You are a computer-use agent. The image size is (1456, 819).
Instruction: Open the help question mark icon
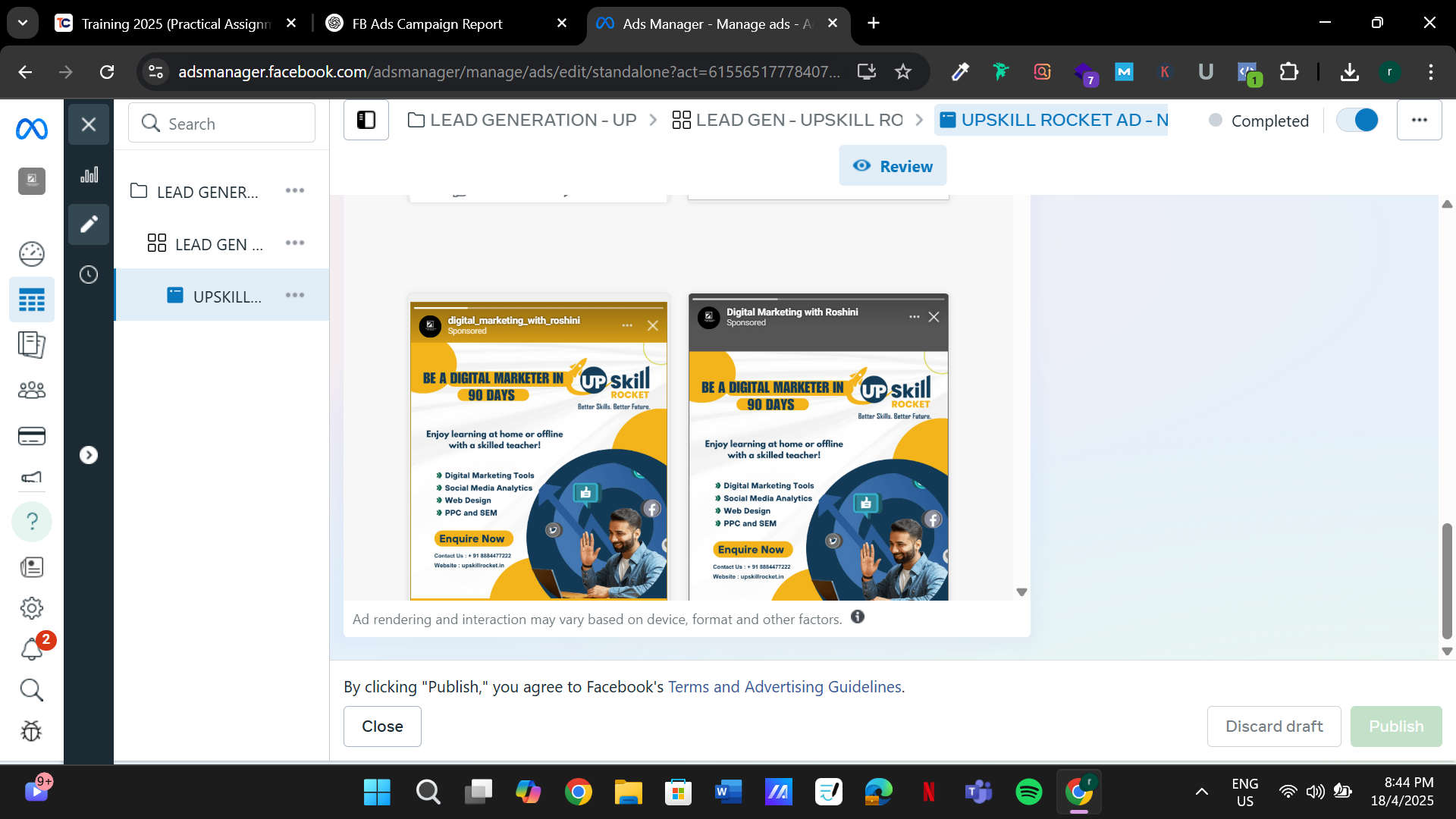[32, 522]
